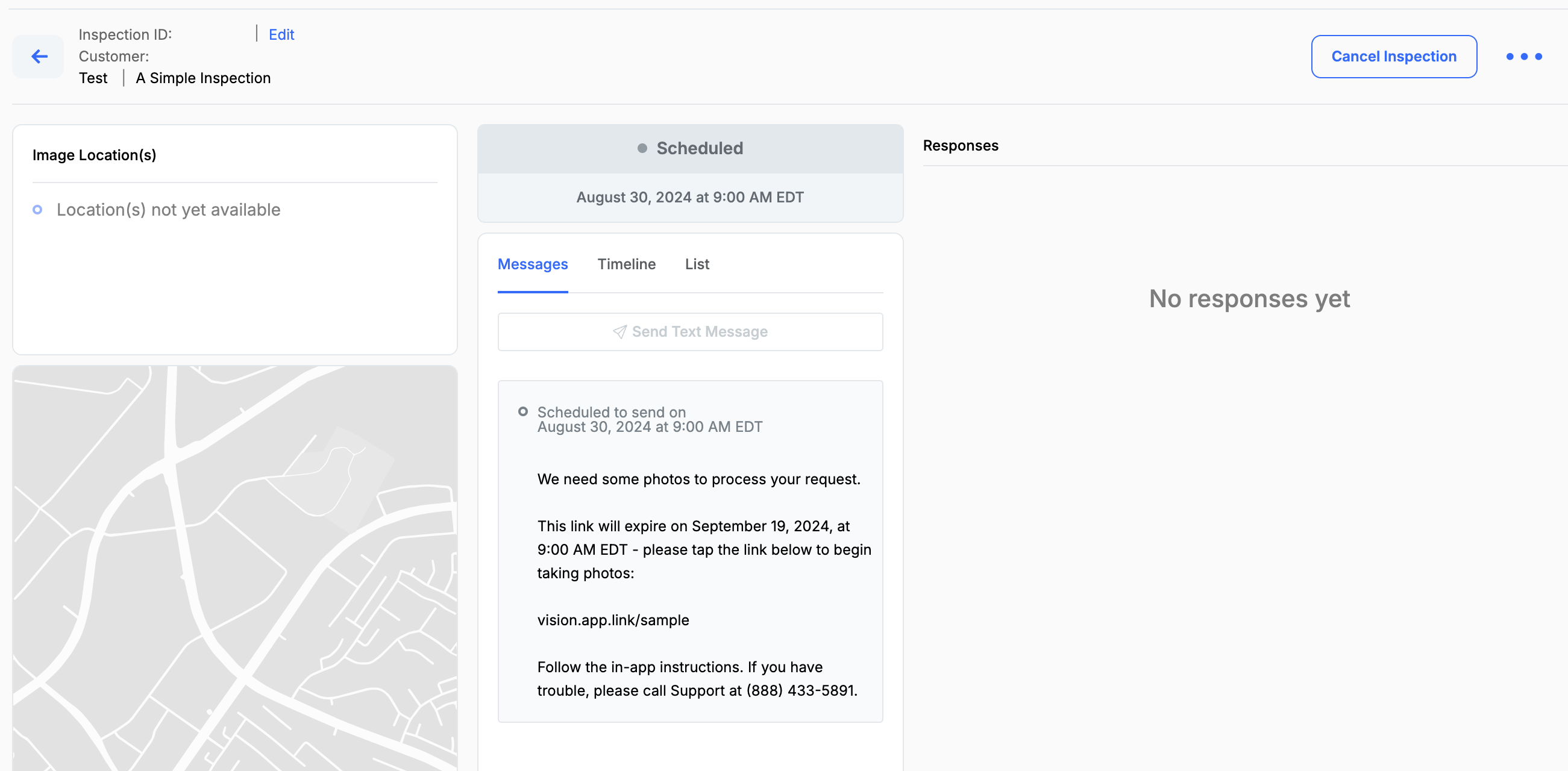Click the Send Text Message button
The image size is (1568, 771).
689,332
